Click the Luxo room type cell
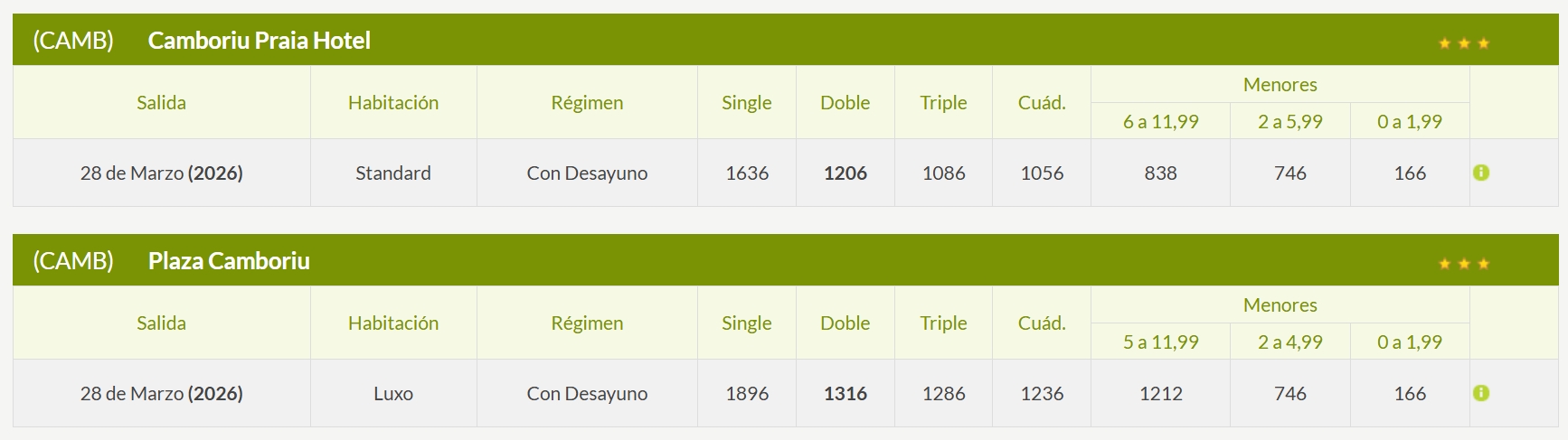This screenshot has width=1568, height=440. click(x=392, y=394)
